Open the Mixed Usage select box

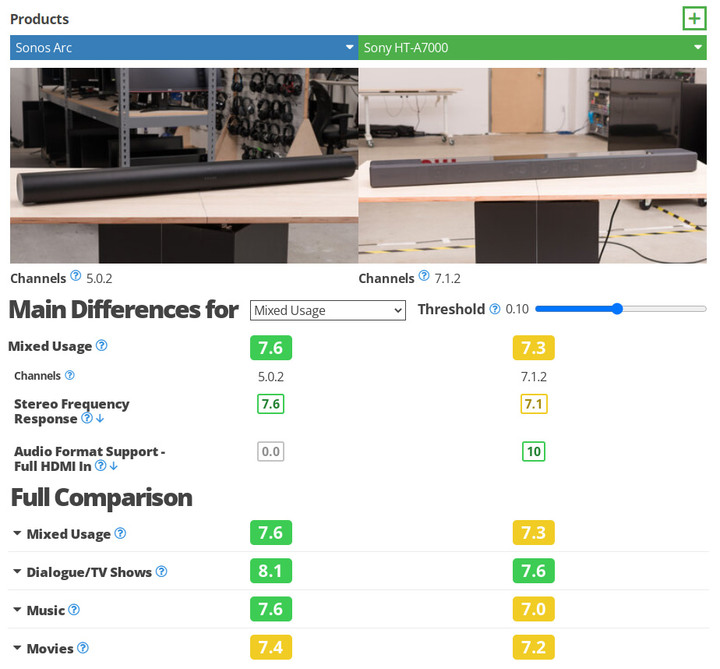tap(328, 310)
